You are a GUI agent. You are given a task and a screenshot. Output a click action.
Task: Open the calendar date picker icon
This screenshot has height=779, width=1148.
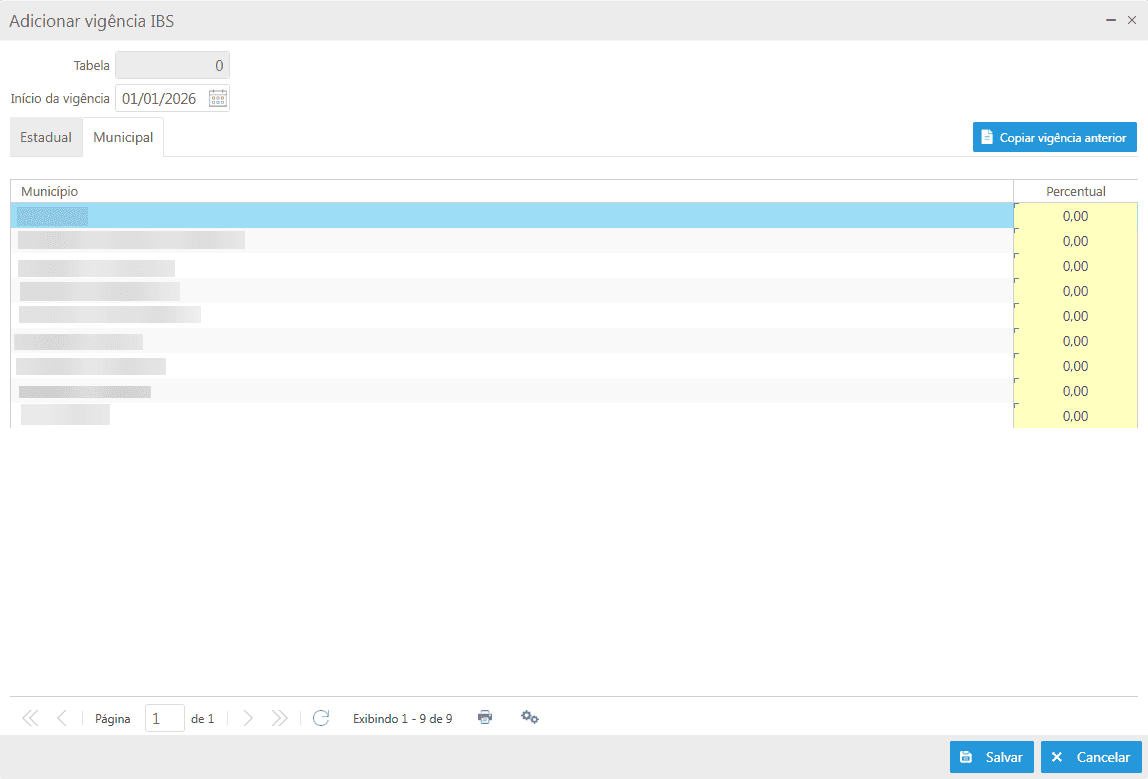(218, 98)
